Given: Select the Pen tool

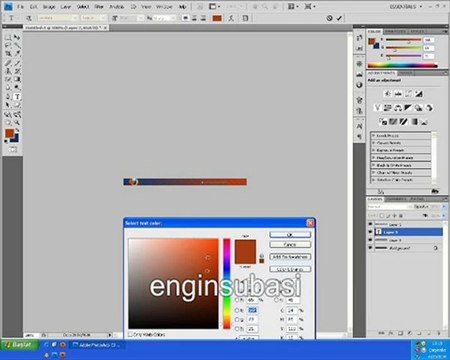Looking at the screenshot, I should 8,97.
